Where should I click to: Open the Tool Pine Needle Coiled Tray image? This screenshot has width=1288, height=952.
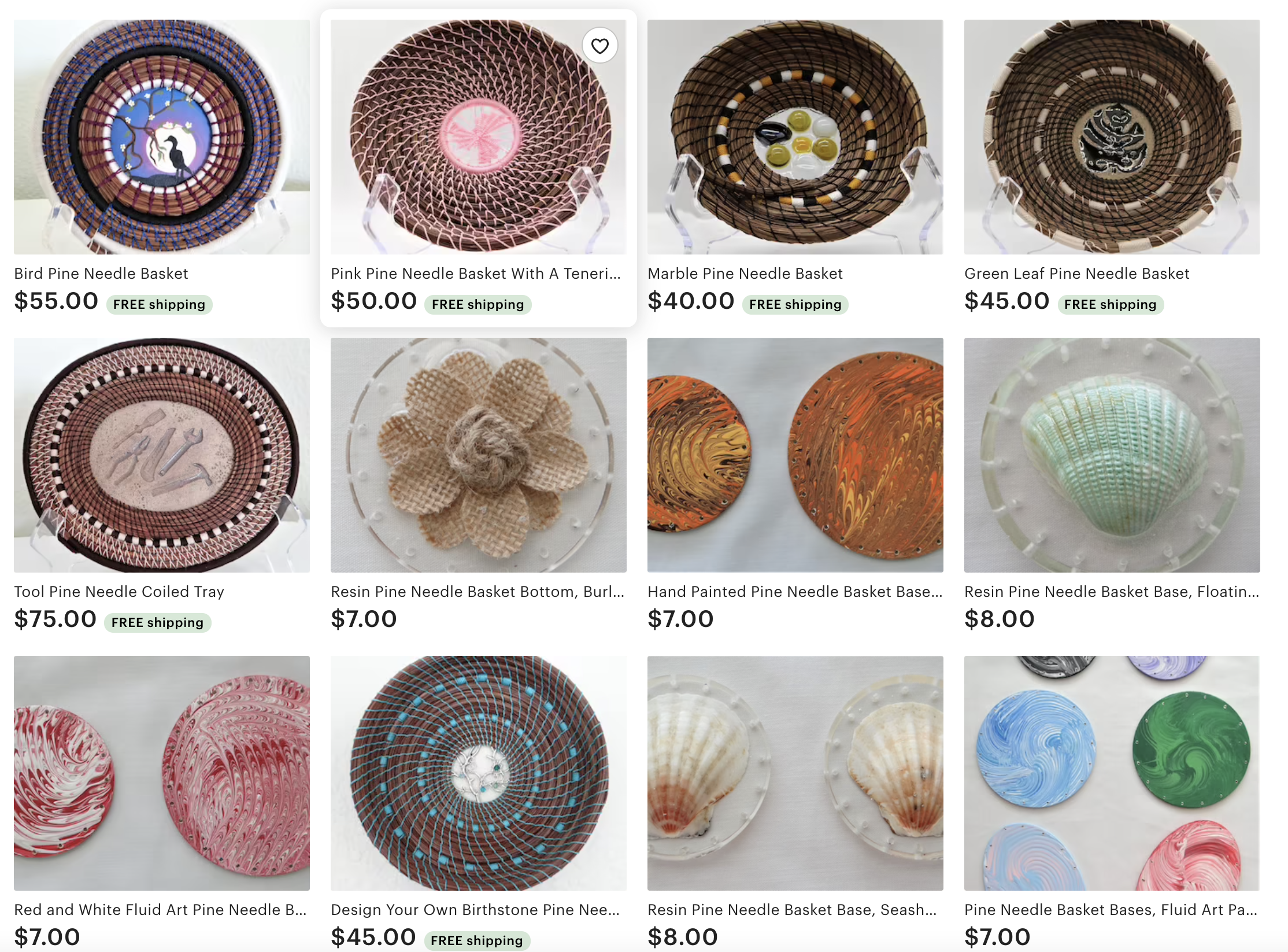[162, 455]
